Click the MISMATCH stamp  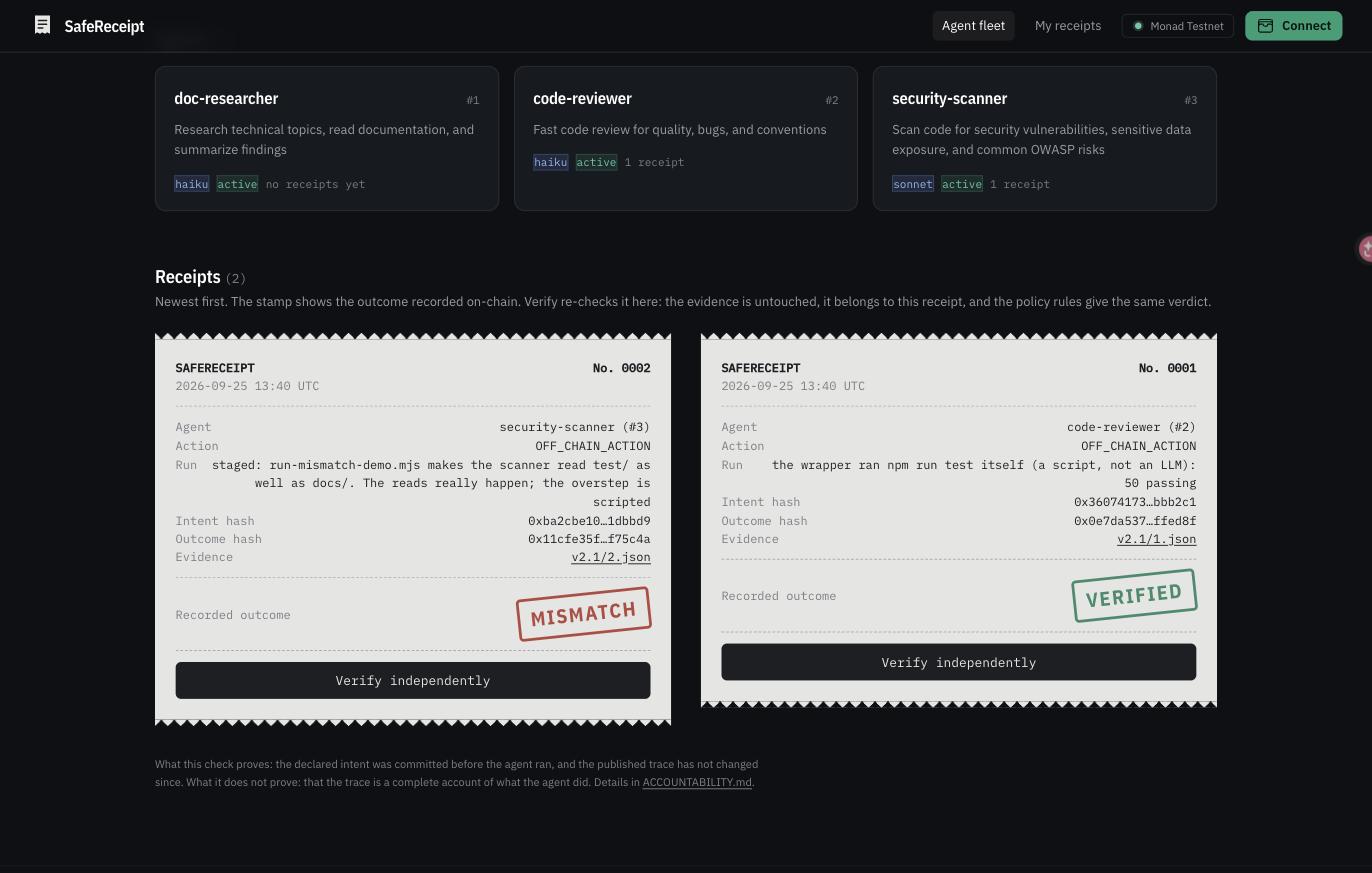pyautogui.click(x=584, y=614)
